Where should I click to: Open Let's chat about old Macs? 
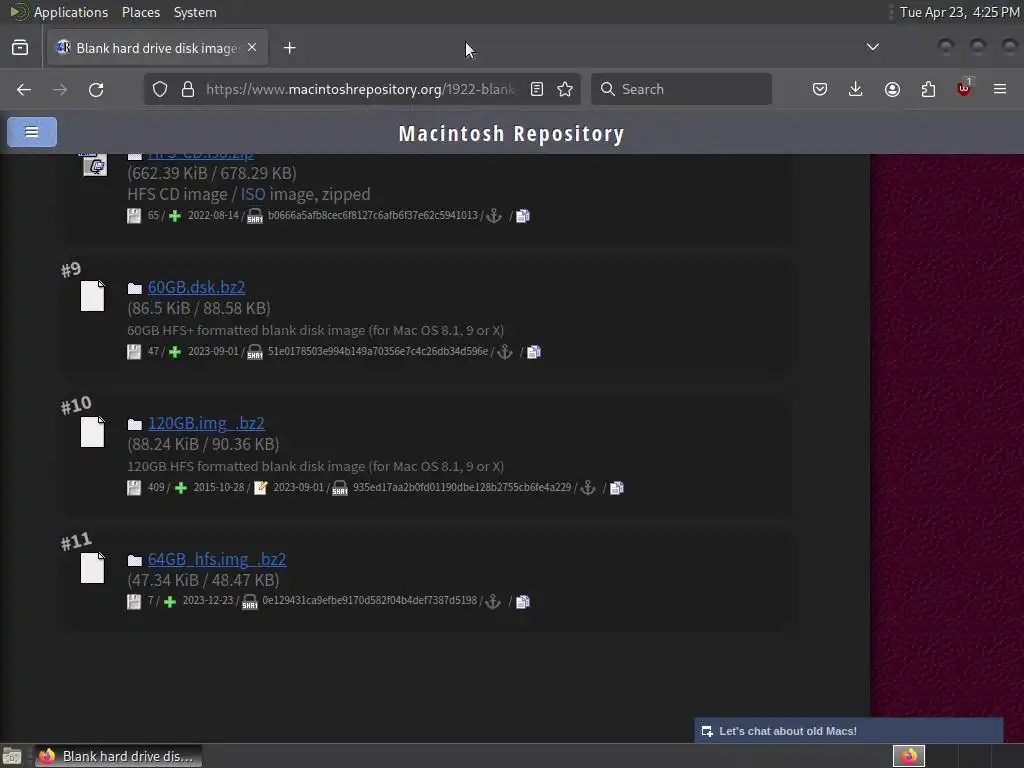tap(848, 731)
